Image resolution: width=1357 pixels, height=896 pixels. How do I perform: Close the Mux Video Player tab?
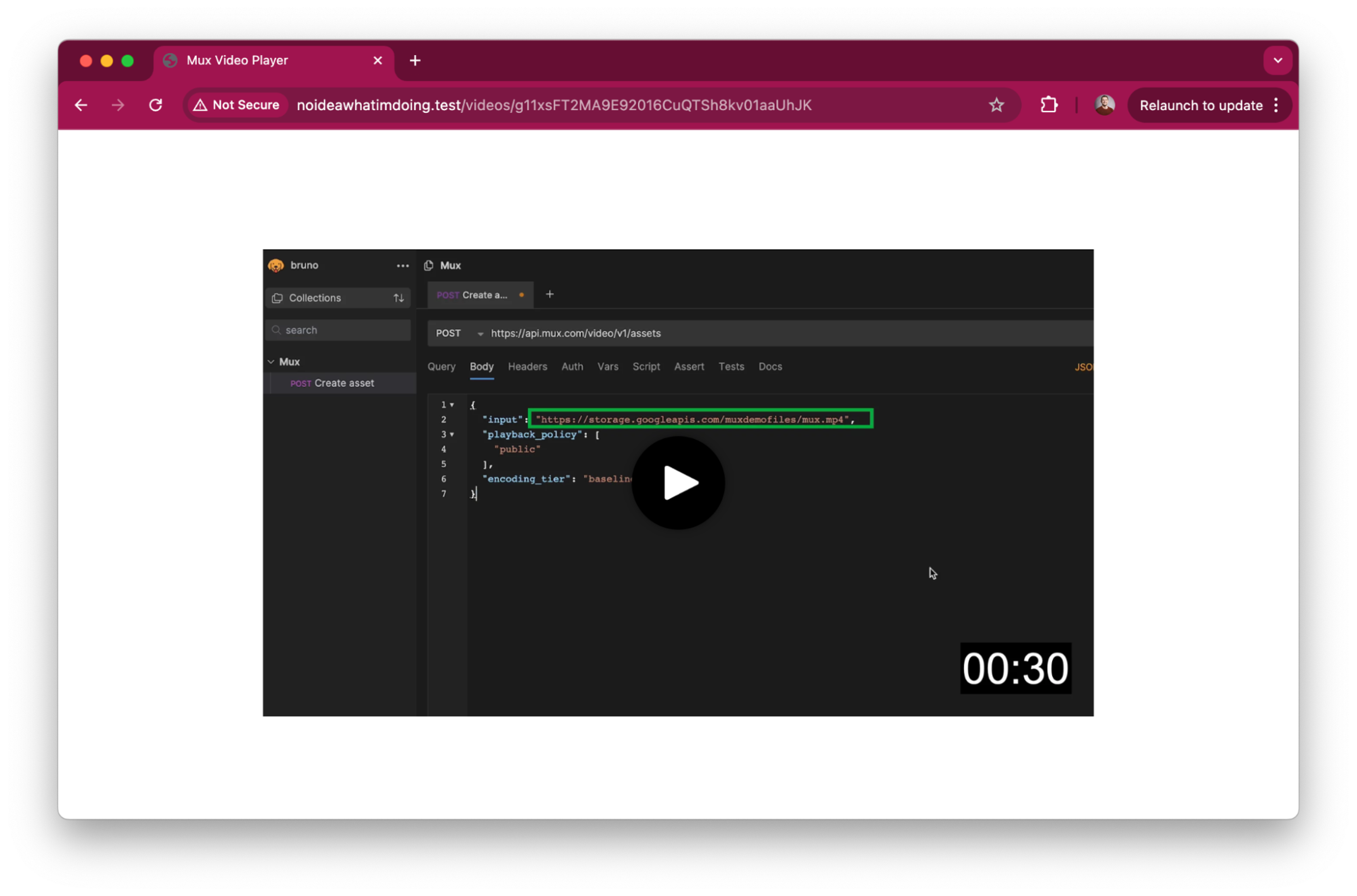[x=378, y=60]
